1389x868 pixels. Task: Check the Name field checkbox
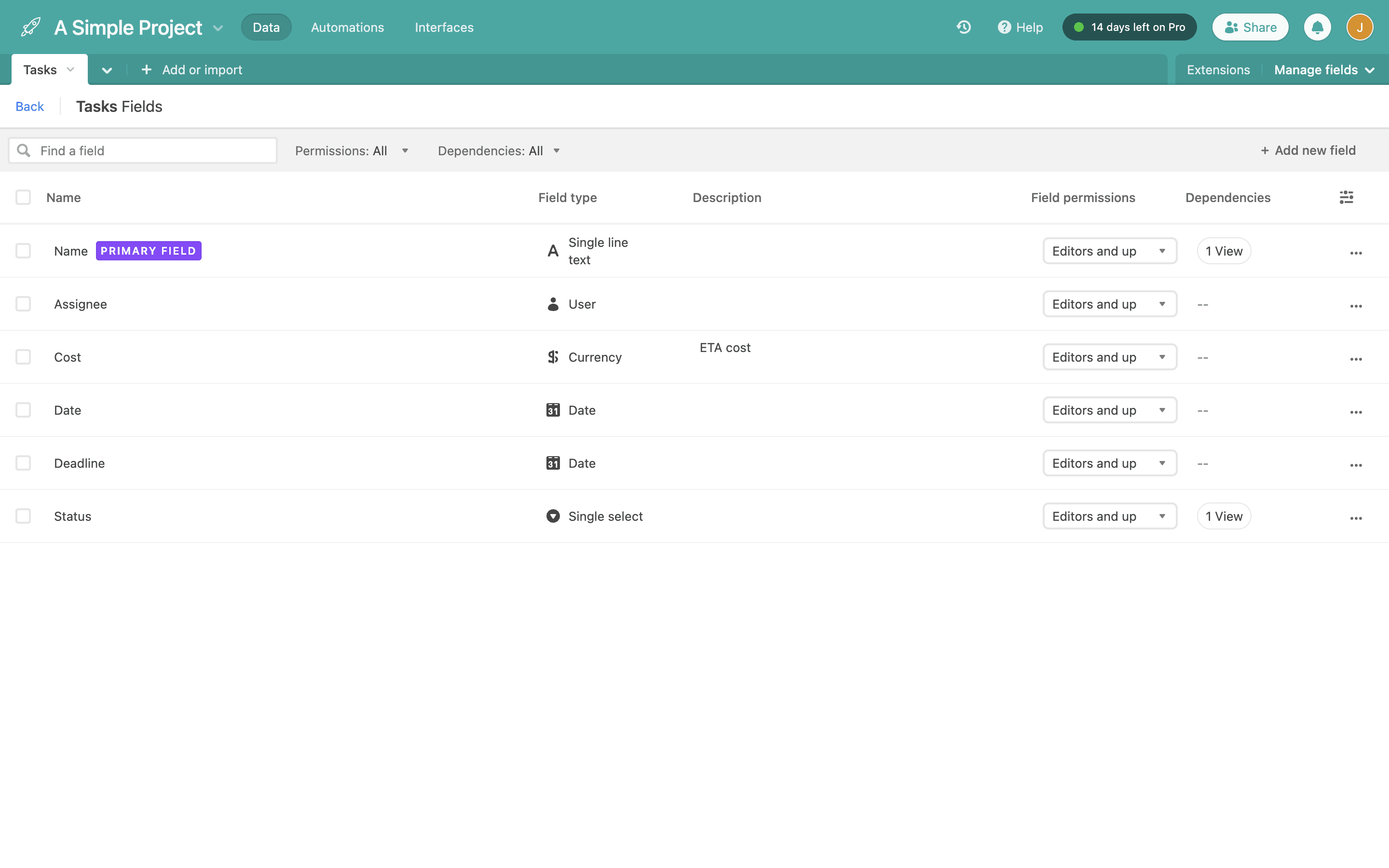[x=23, y=251]
